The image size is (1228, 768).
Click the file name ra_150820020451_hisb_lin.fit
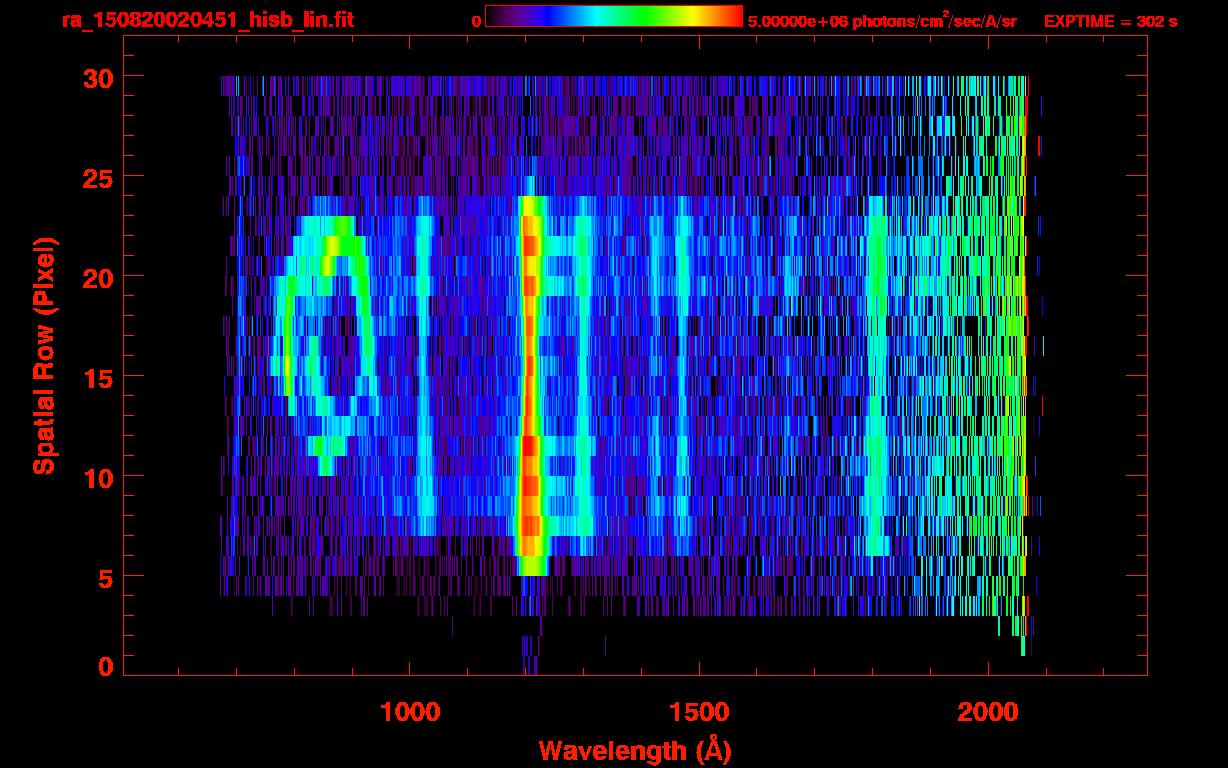click(x=207, y=20)
